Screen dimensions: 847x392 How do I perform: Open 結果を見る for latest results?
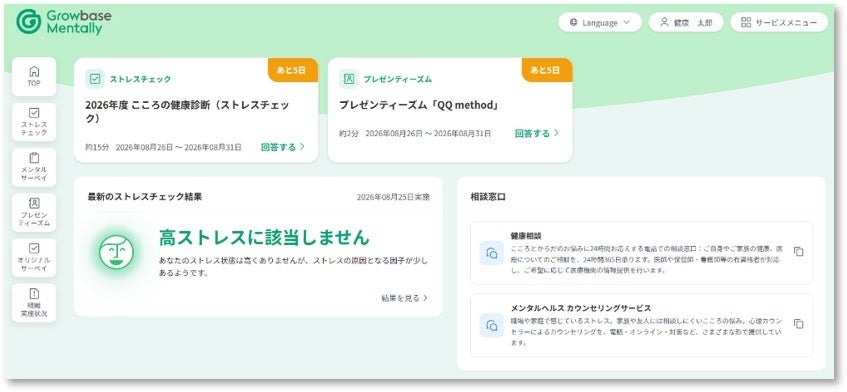405,298
